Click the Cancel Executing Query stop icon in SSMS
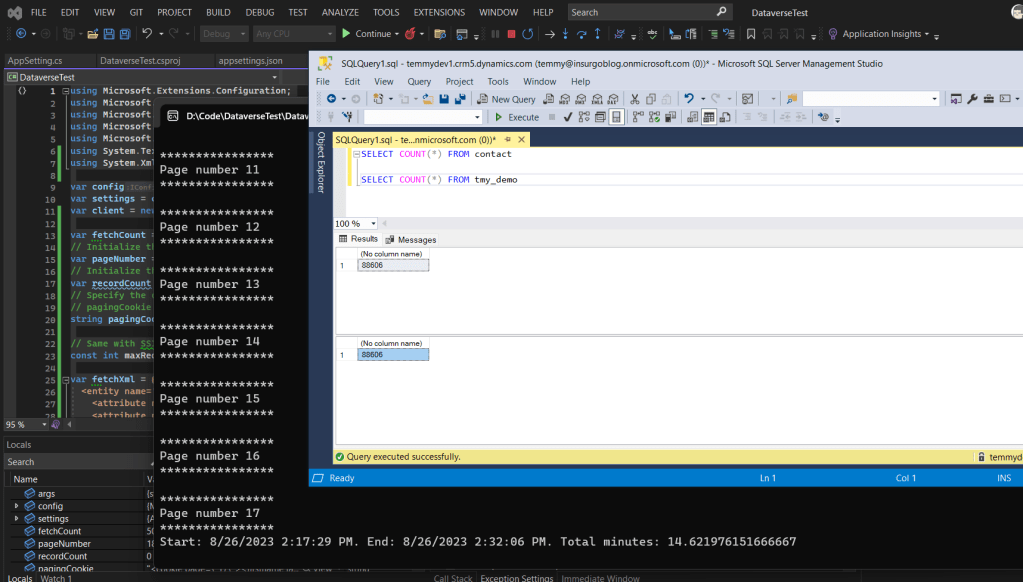This screenshot has width=1023, height=582. click(552, 117)
